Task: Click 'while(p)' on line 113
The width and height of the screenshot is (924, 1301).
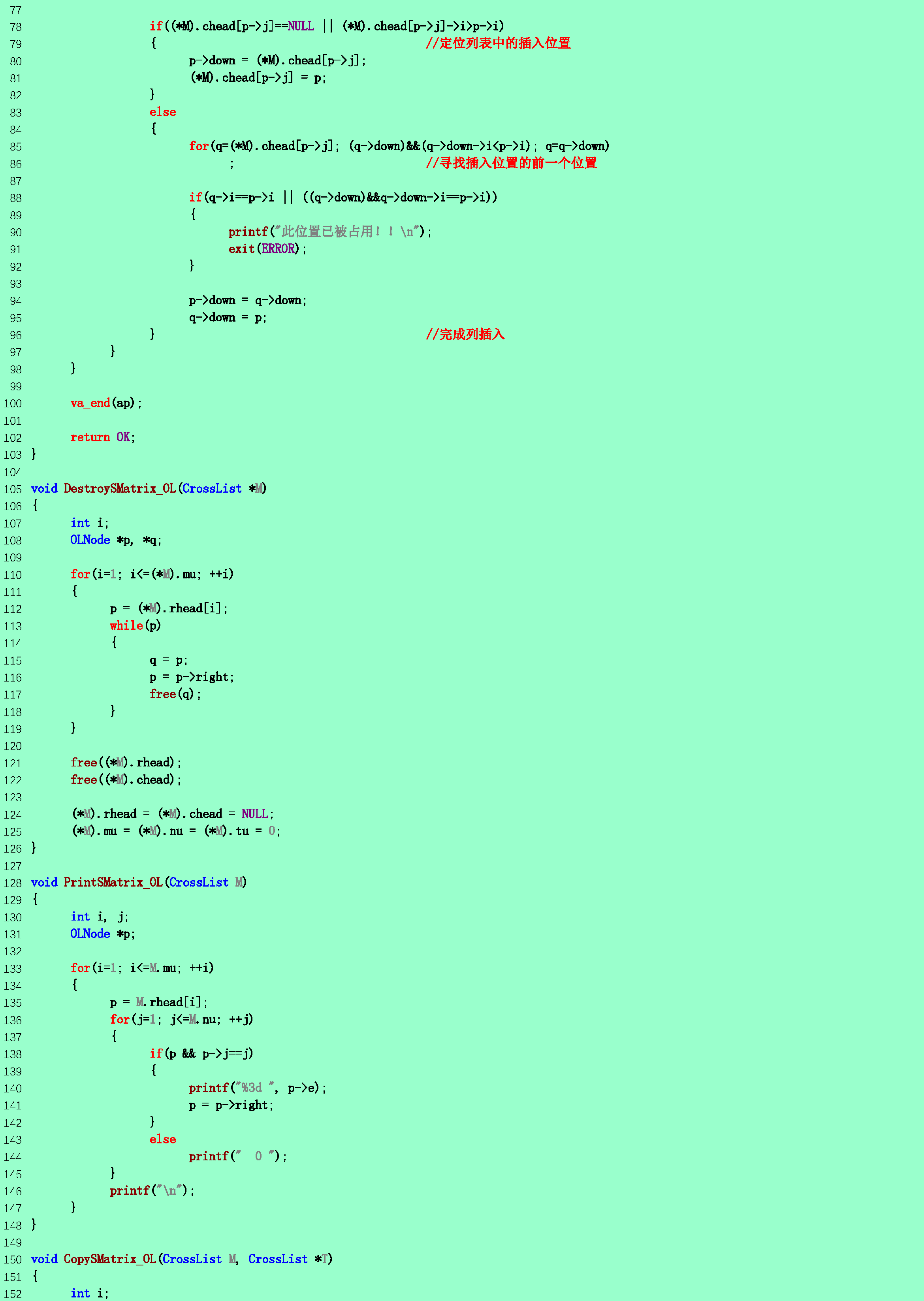Action: (x=135, y=626)
